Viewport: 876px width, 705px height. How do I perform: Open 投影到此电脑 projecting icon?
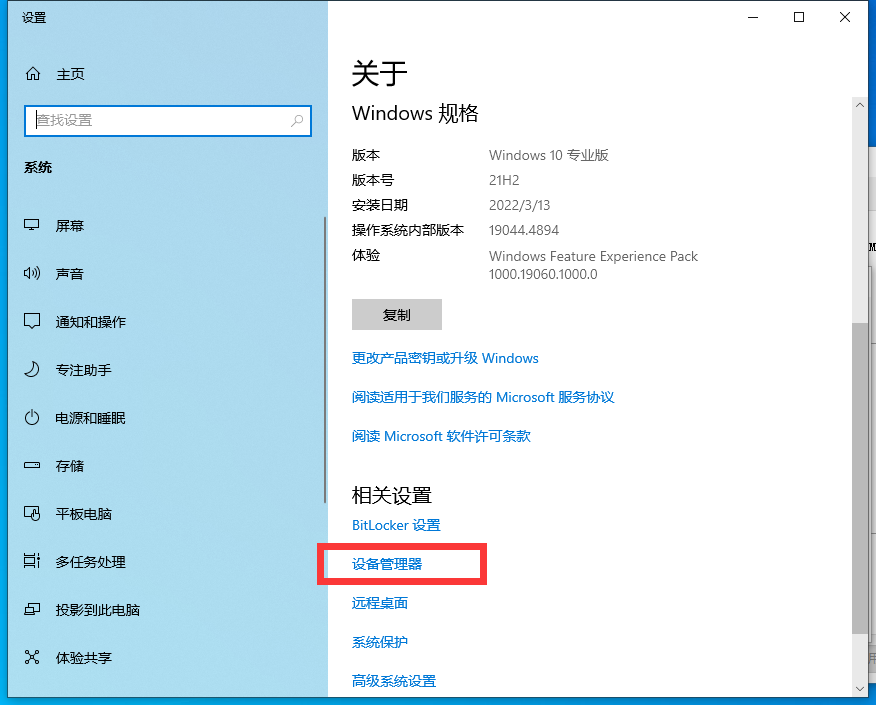tap(32, 609)
